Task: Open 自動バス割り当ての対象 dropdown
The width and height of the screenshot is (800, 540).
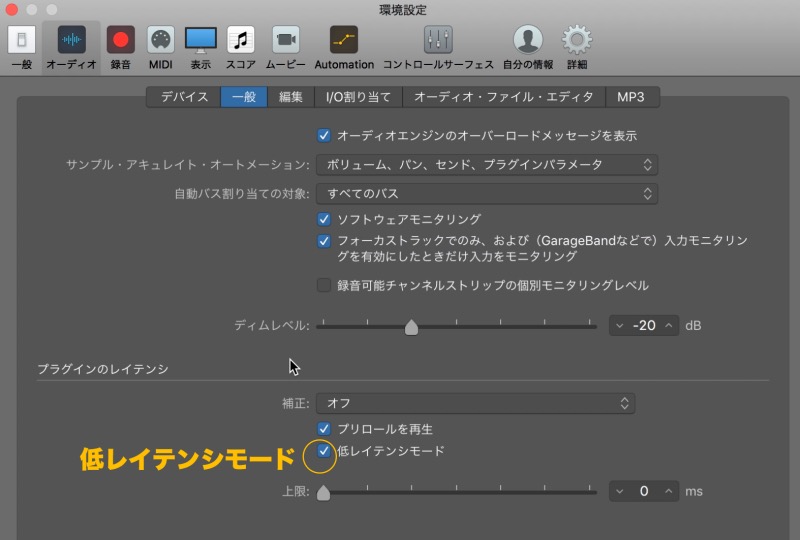Action: click(x=487, y=194)
